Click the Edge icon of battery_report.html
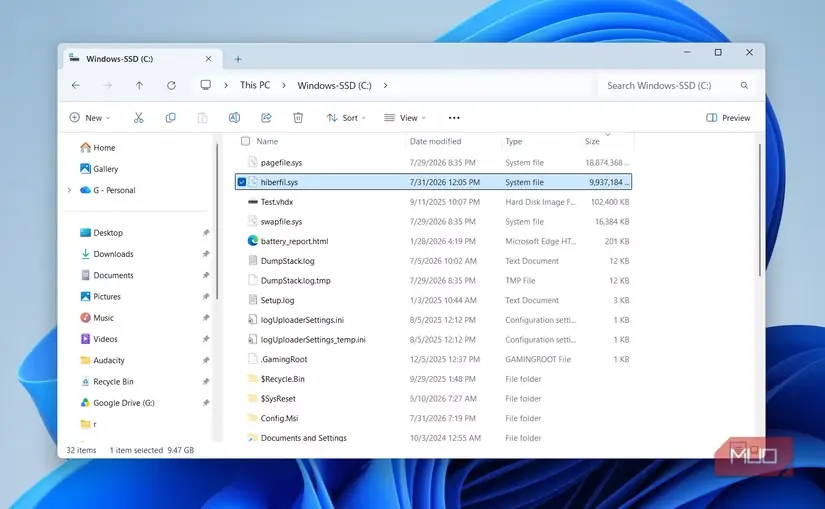This screenshot has width=825, height=509. point(253,241)
